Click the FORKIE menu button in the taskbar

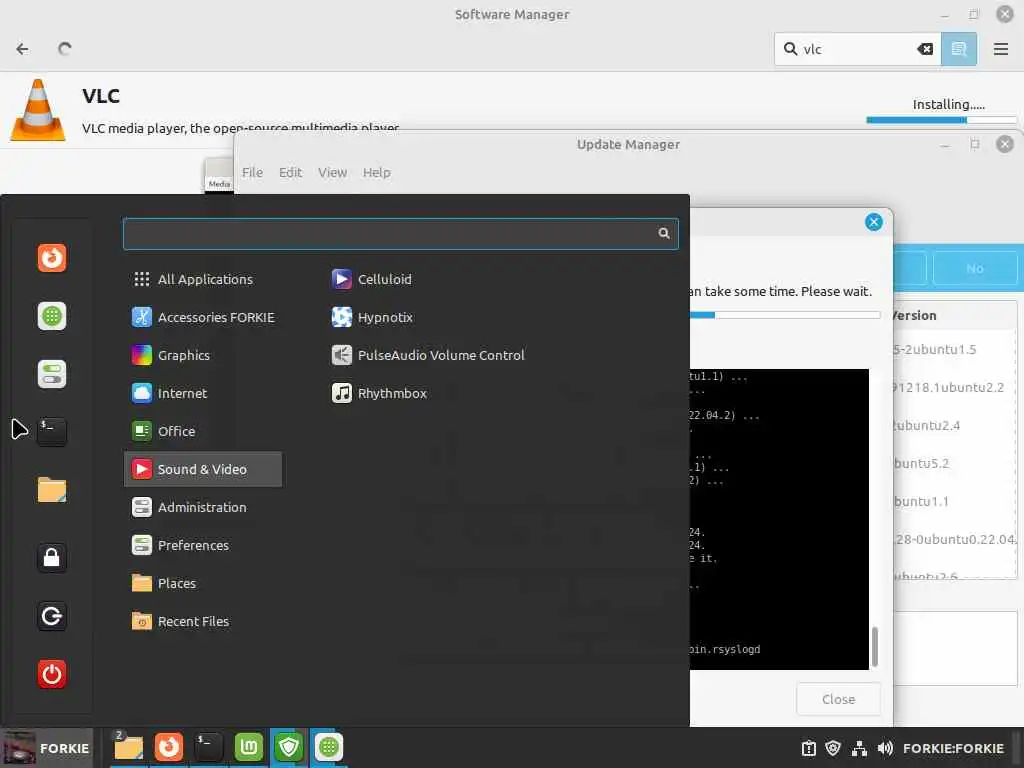click(46, 748)
